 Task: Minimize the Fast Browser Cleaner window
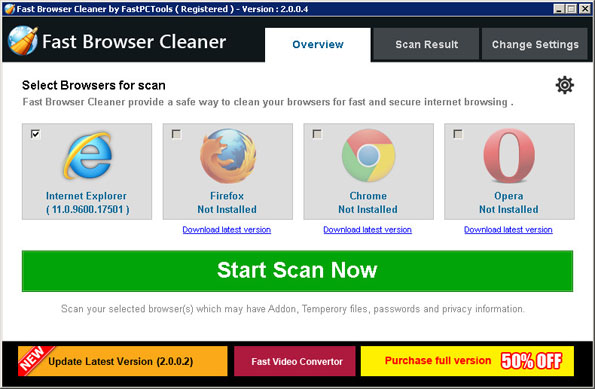[559, 9]
